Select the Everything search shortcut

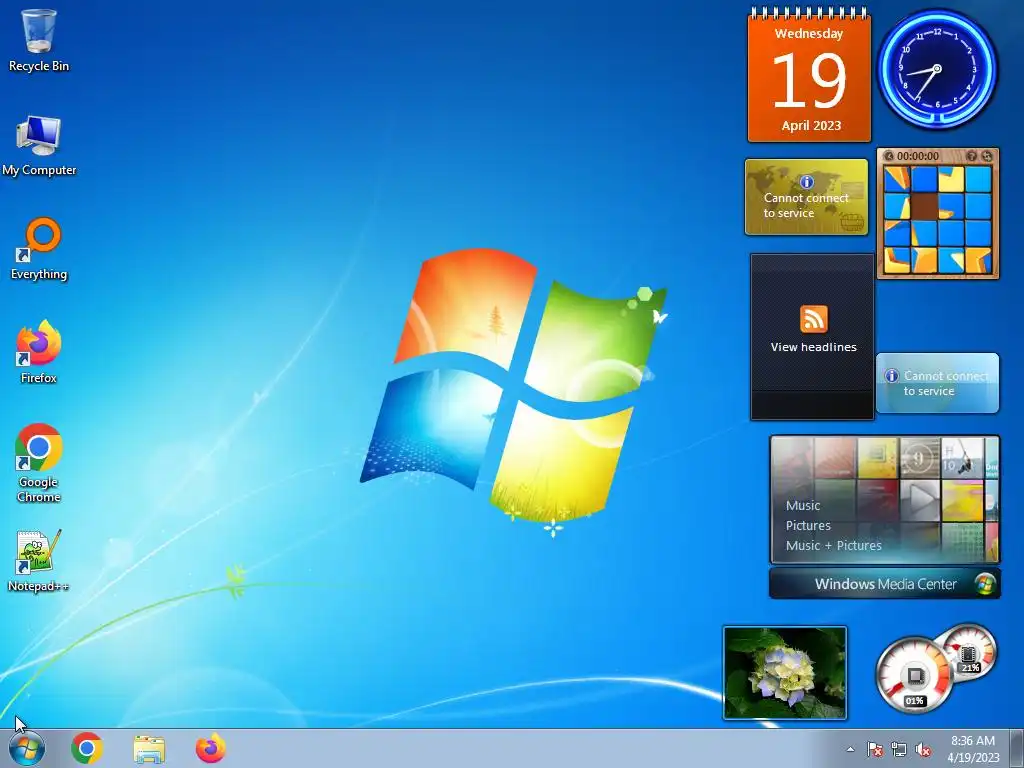[39, 249]
